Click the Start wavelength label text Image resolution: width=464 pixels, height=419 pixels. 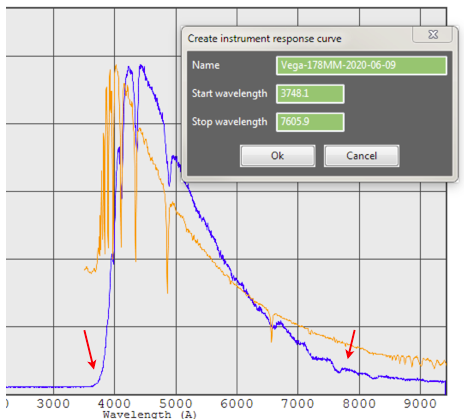(x=229, y=94)
